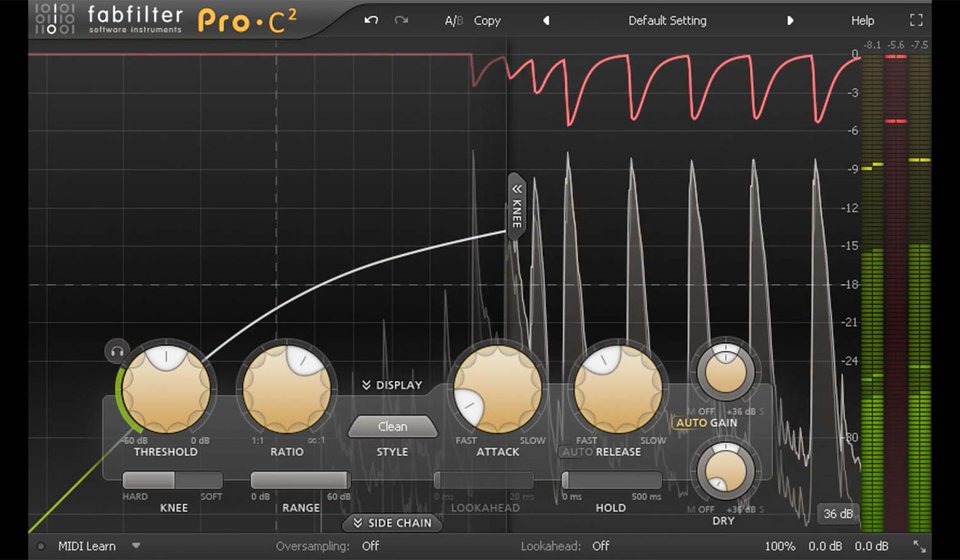This screenshot has height=560, width=960.
Task: Click the Copy button
Action: pos(487,21)
